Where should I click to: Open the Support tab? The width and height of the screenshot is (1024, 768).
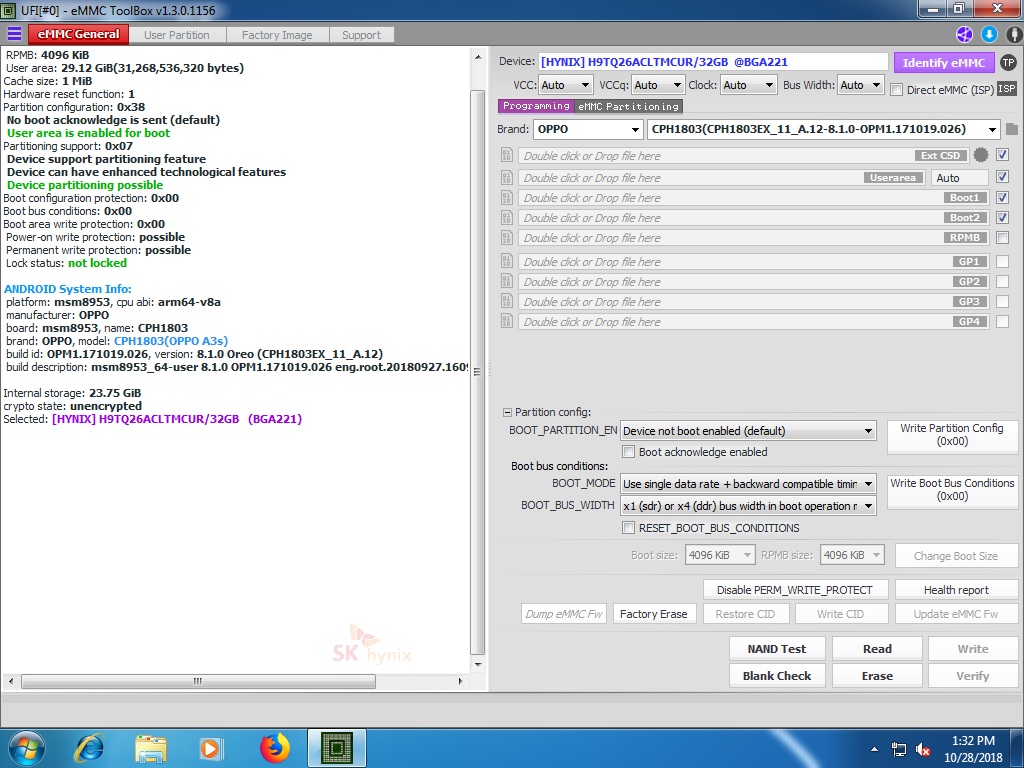(x=361, y=35)
